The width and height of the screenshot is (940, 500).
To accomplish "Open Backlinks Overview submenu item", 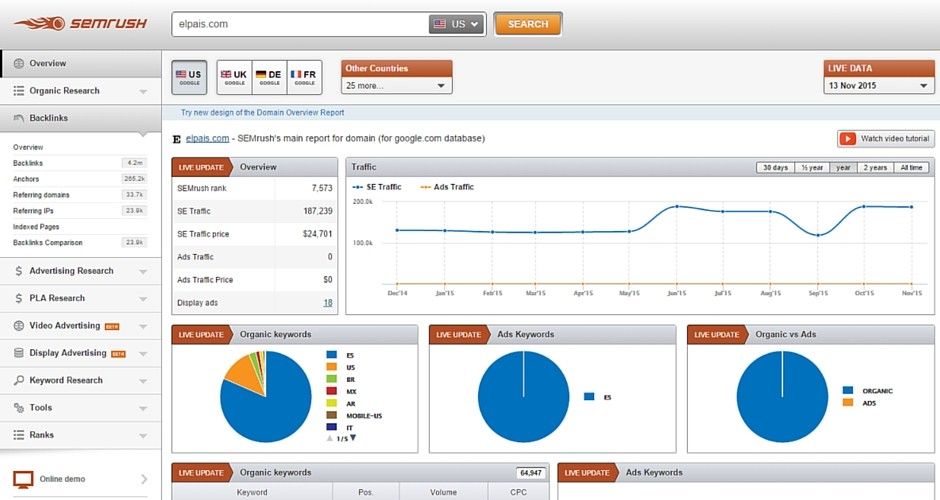I will [28, 147].
